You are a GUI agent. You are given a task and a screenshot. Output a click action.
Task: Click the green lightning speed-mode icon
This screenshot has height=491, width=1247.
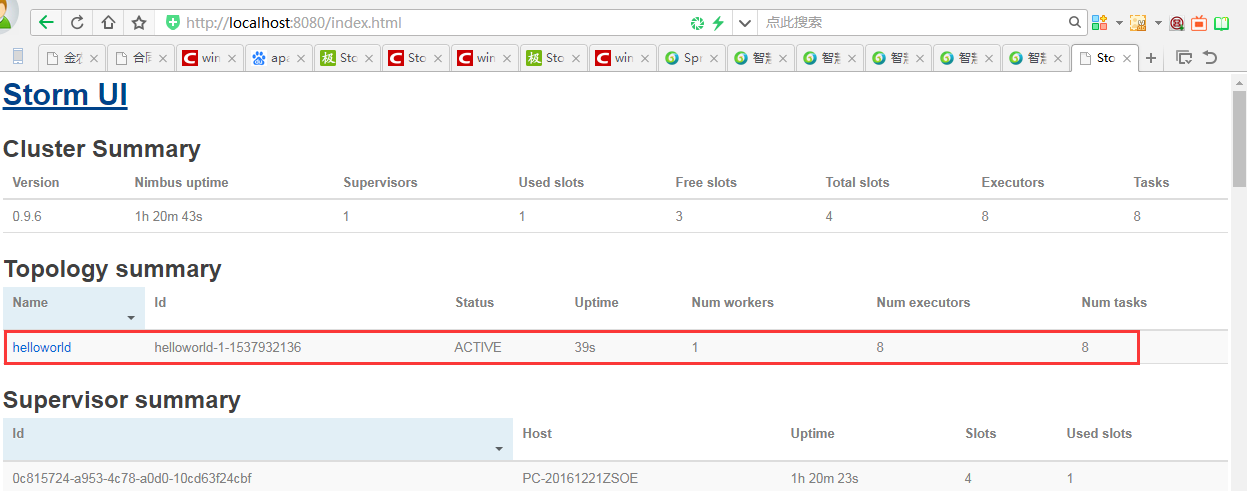point(717,22)
